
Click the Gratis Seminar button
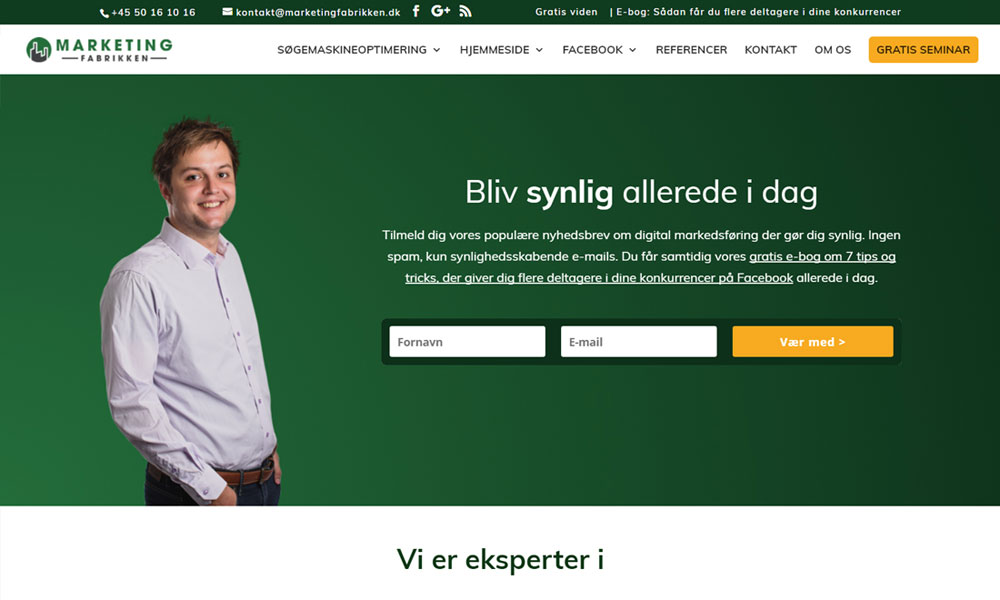pos(922,50)
